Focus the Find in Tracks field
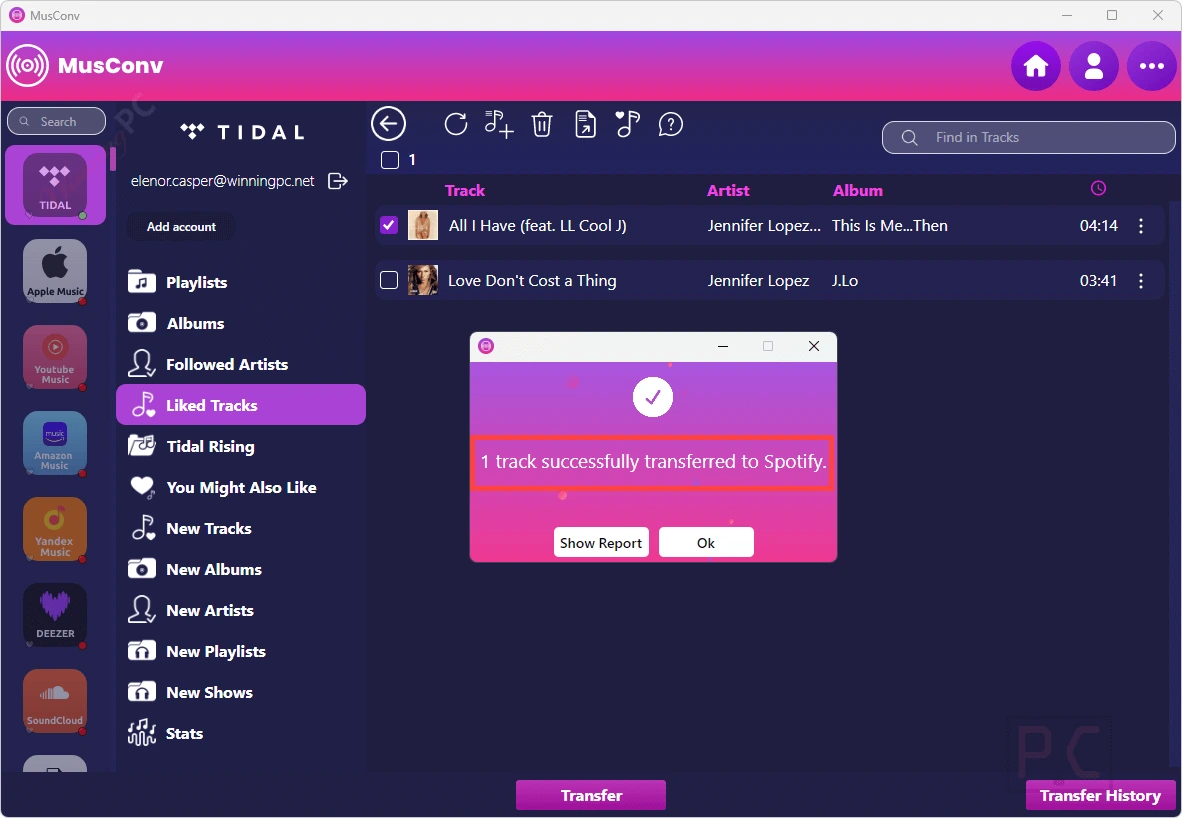The height and width of the screenshot is (818, 1182). pos(1028,137)
